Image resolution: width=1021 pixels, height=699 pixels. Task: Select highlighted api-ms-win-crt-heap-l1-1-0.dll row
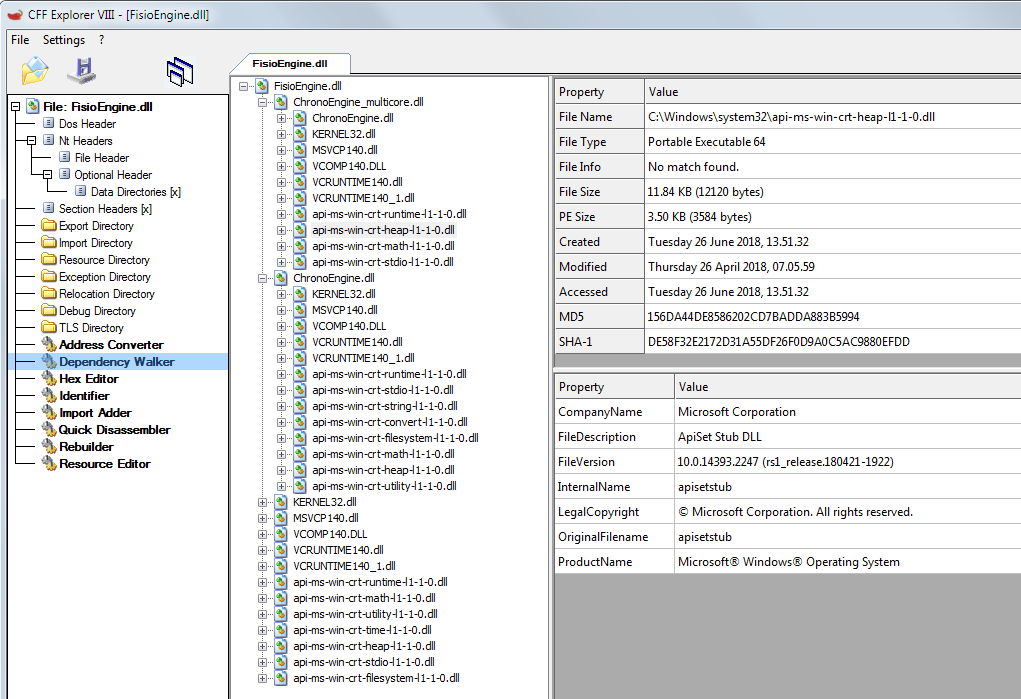383,230
